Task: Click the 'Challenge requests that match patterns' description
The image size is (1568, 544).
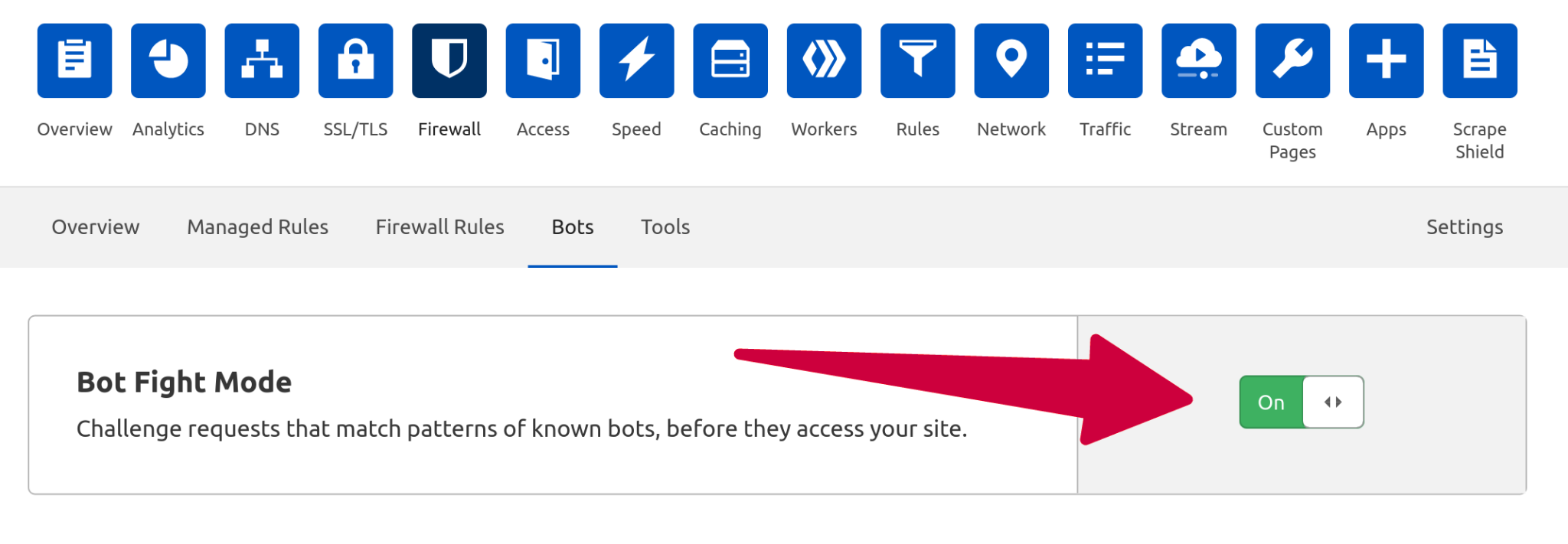Action: [522, 428]
